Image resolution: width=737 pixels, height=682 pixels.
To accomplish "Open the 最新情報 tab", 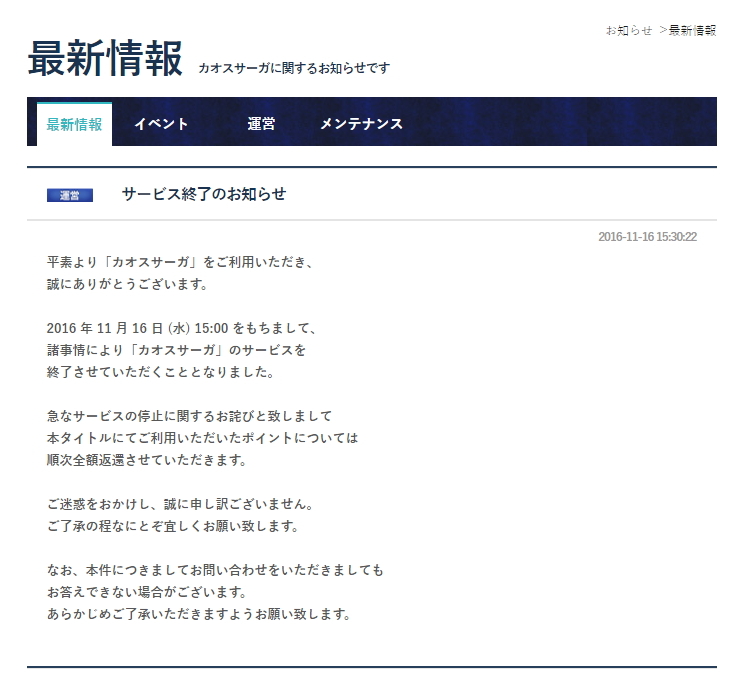I will tap(74, 124).
